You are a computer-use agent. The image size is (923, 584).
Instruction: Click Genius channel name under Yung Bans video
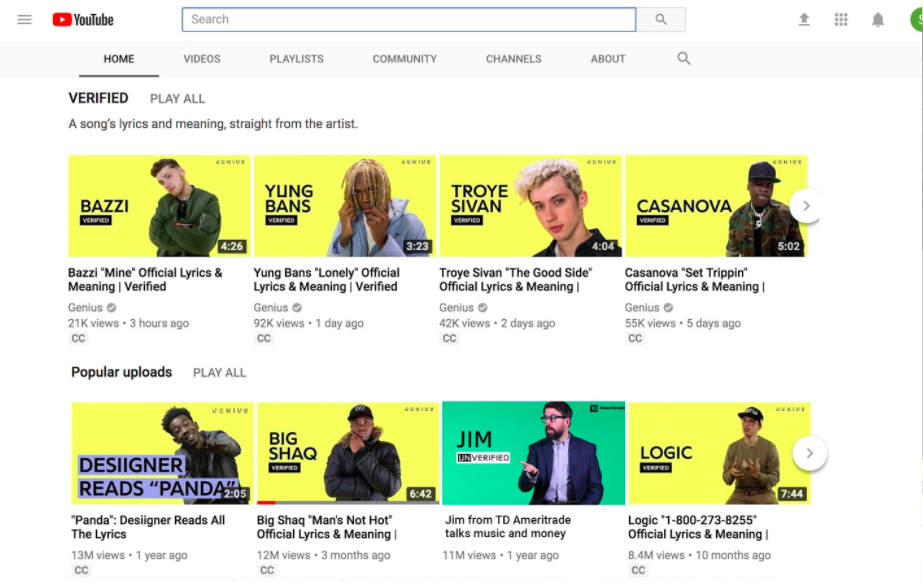271,307
